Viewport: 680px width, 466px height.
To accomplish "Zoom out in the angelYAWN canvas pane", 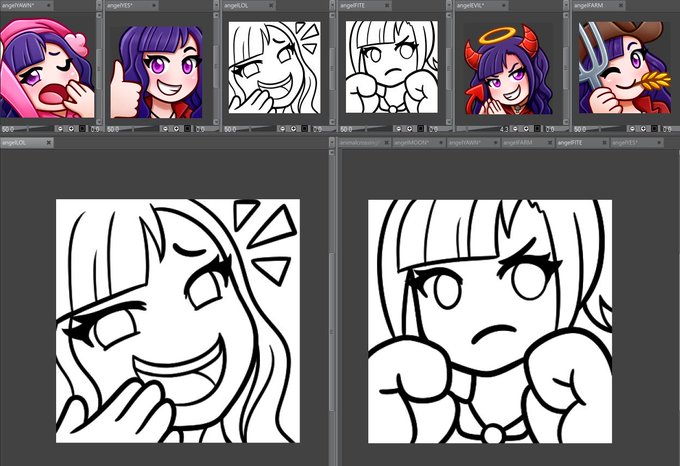I will pos(60,129).
